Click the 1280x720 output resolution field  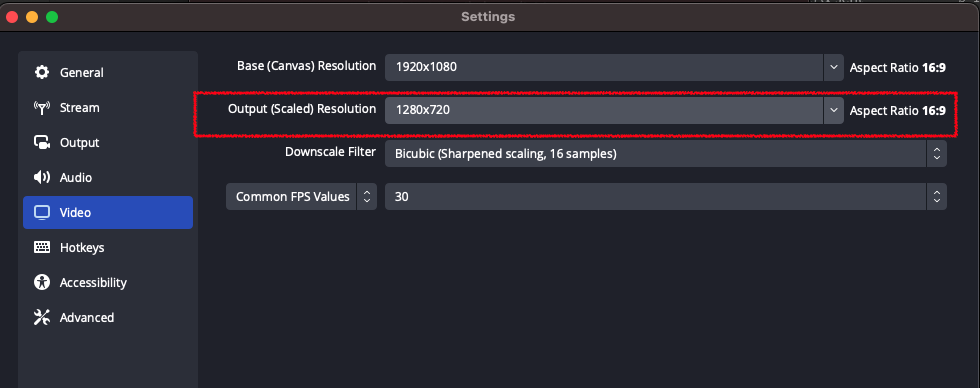604,111
